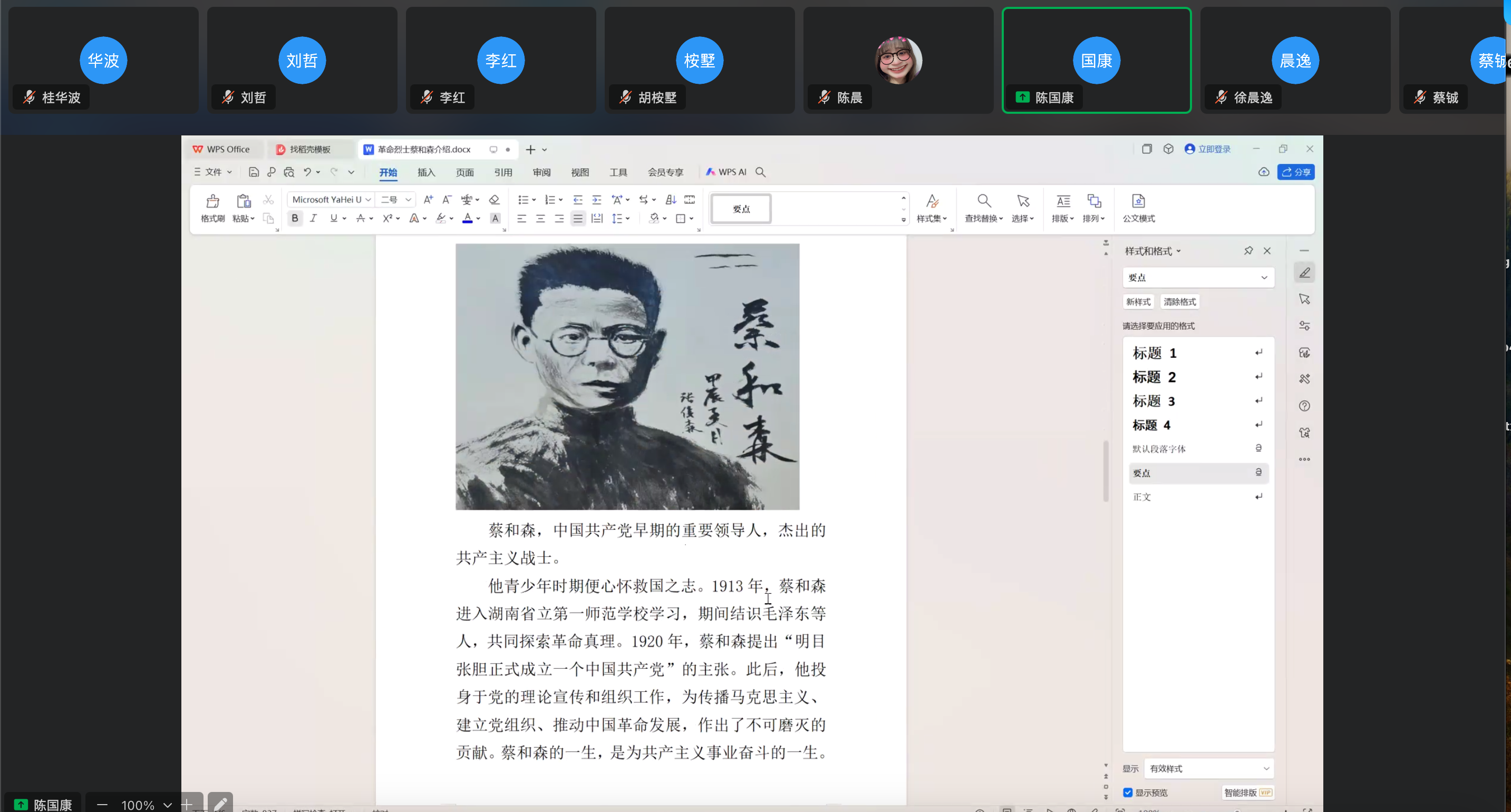Screen dimensions: 1511x812
Task: Switch to the 页面 ribbon tab
Action: 464,172
